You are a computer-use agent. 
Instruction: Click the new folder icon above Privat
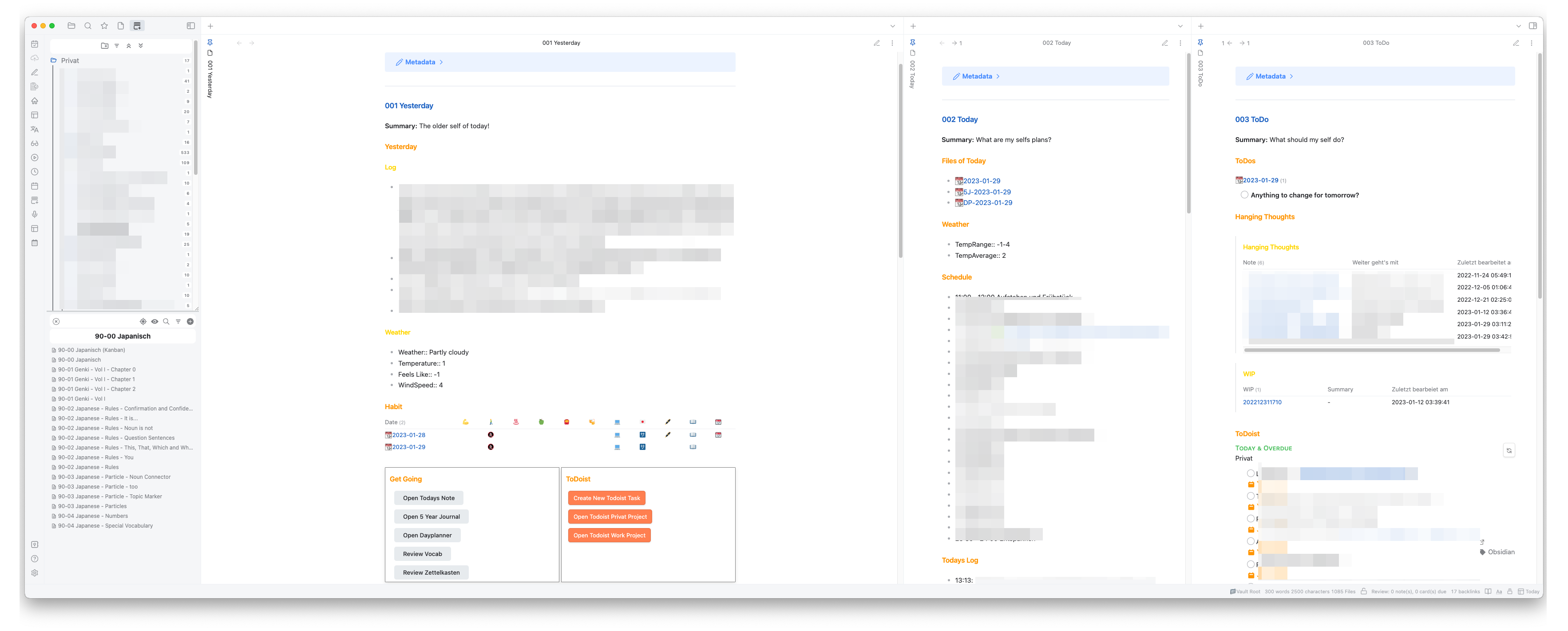point(105,46)
